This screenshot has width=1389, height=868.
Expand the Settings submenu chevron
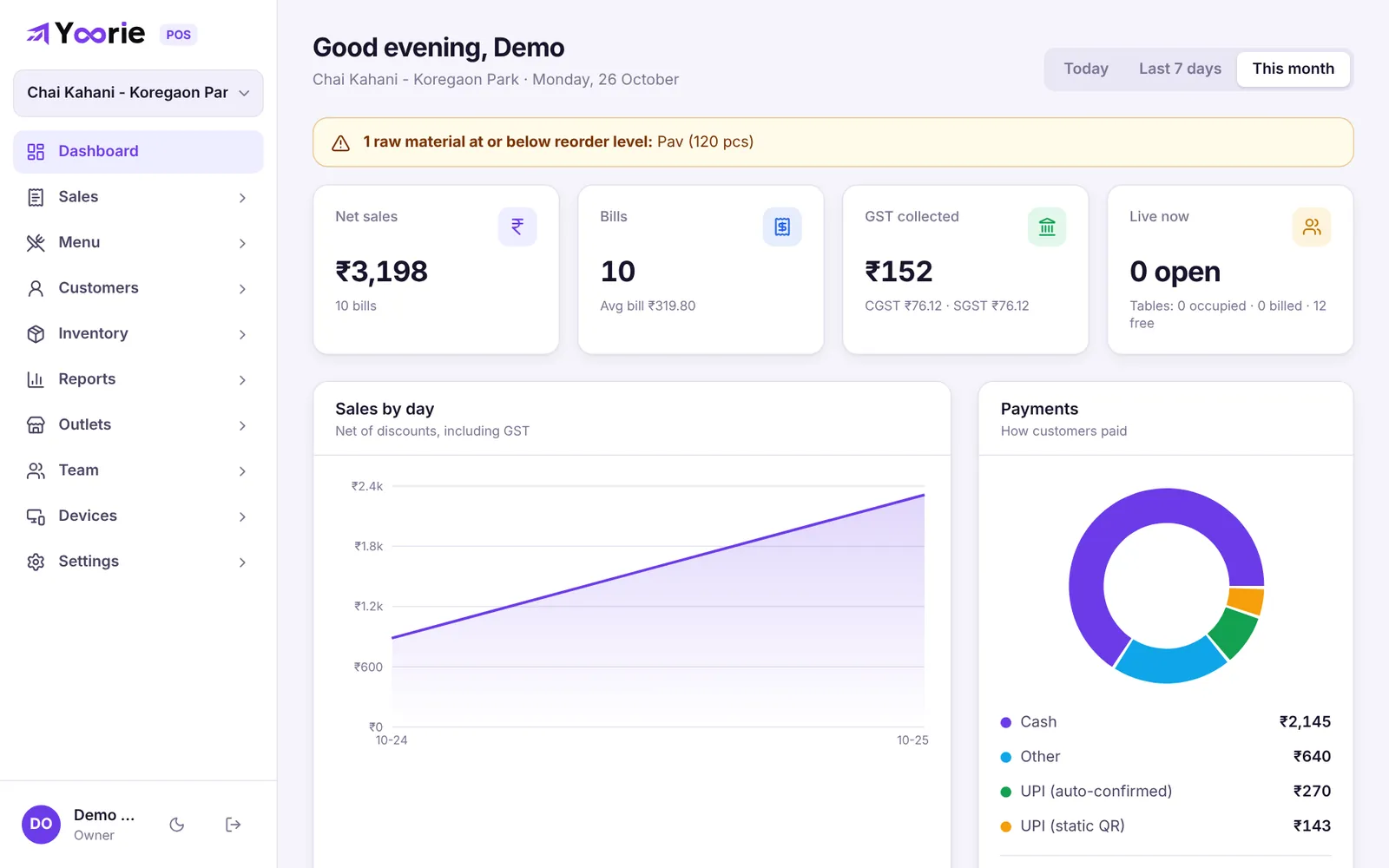242,562
